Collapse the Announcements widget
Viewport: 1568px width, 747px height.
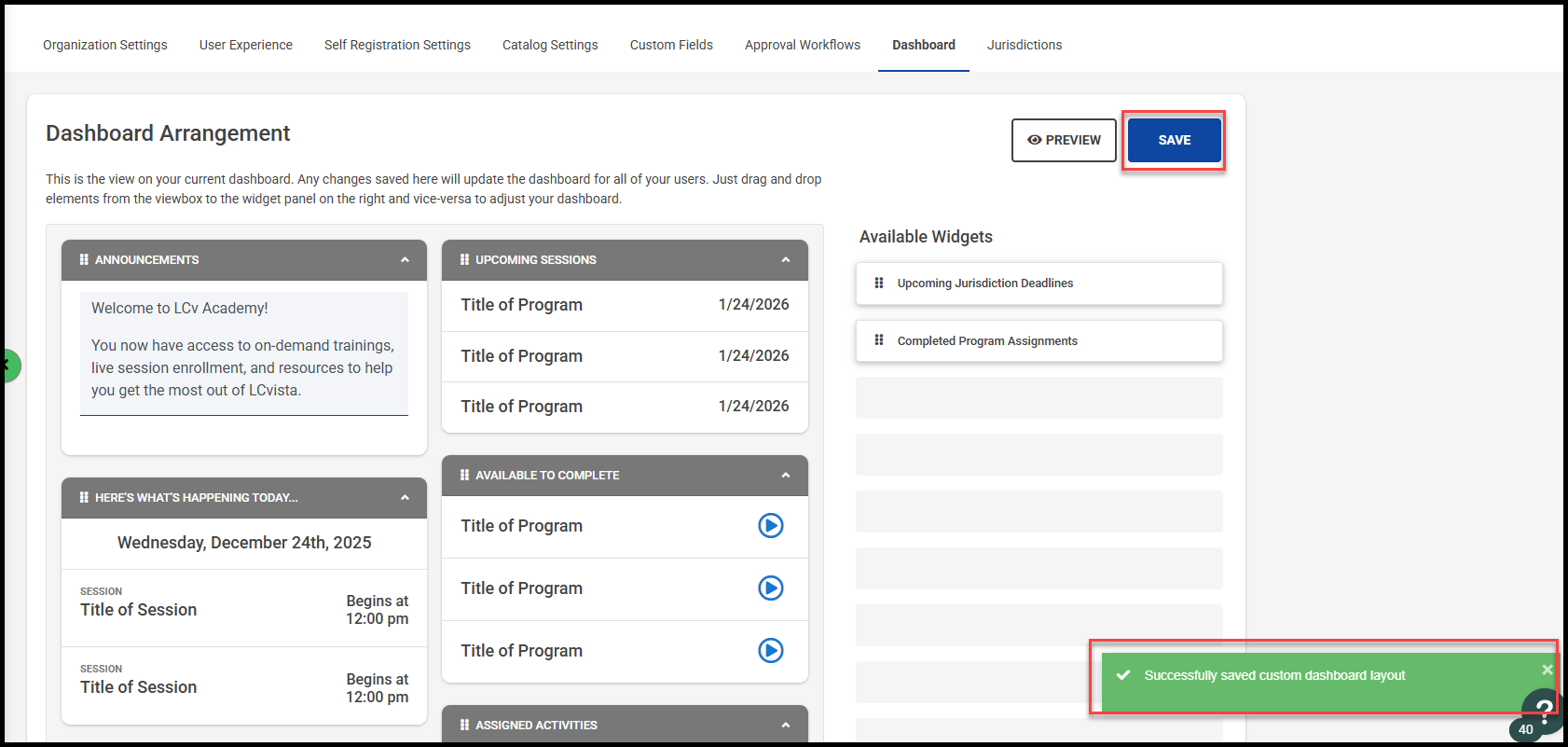[x=405, y=260]
